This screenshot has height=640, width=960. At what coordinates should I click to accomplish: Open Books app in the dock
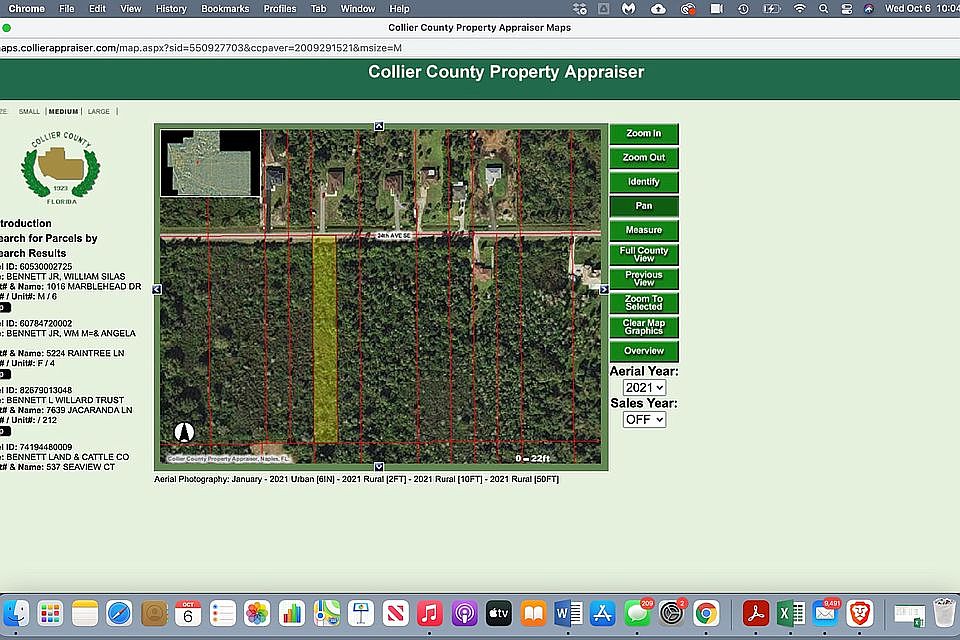pyautogui.click(x=533, y=613)
